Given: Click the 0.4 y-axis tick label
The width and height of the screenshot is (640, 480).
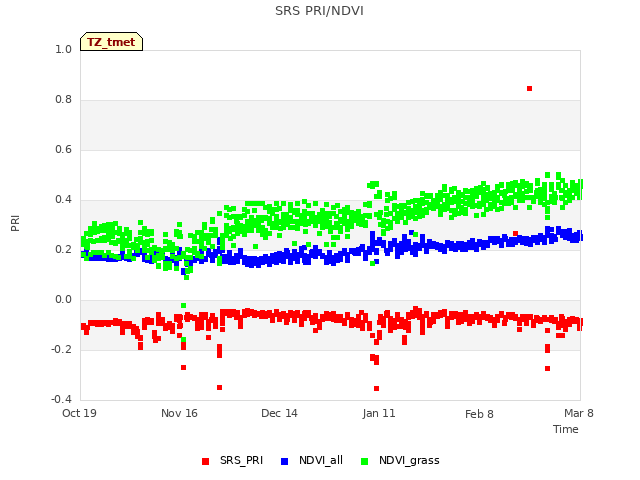Looking at the screenshot, I should click(63, 200).
